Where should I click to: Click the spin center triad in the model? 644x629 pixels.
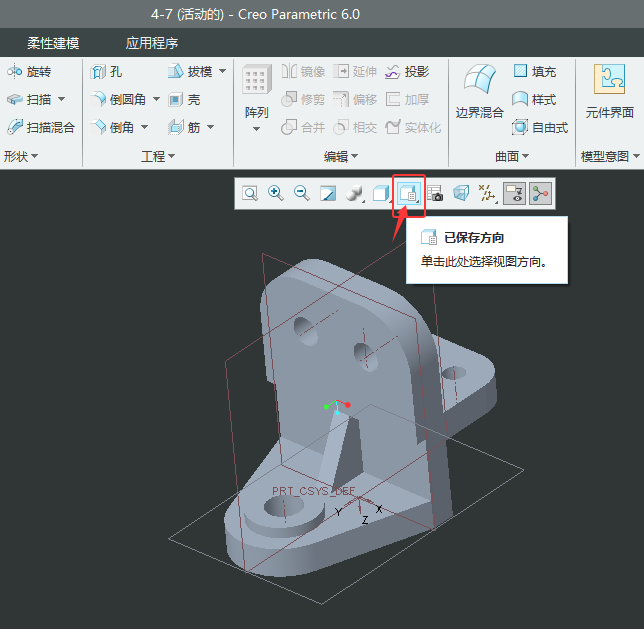[x=337, y=406]
